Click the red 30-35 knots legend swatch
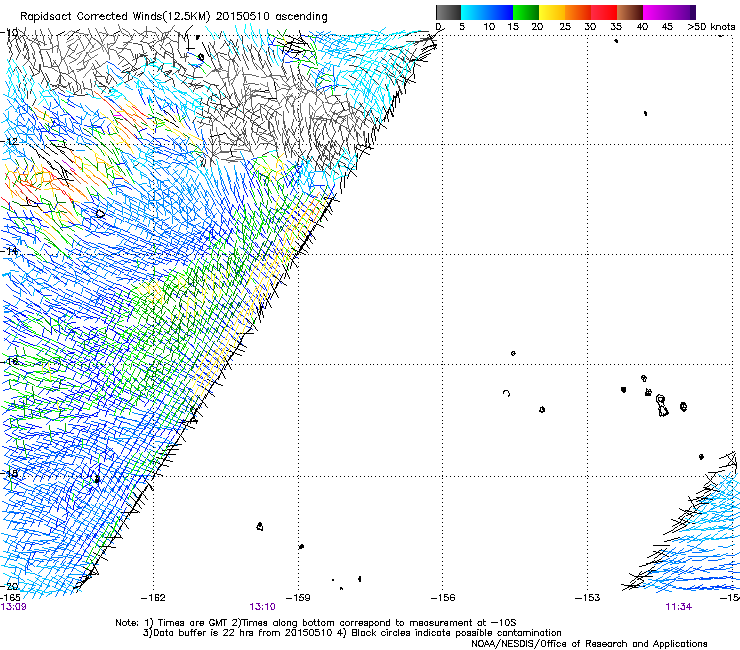This screenshot has width=740, height=650. click(604, 12)
